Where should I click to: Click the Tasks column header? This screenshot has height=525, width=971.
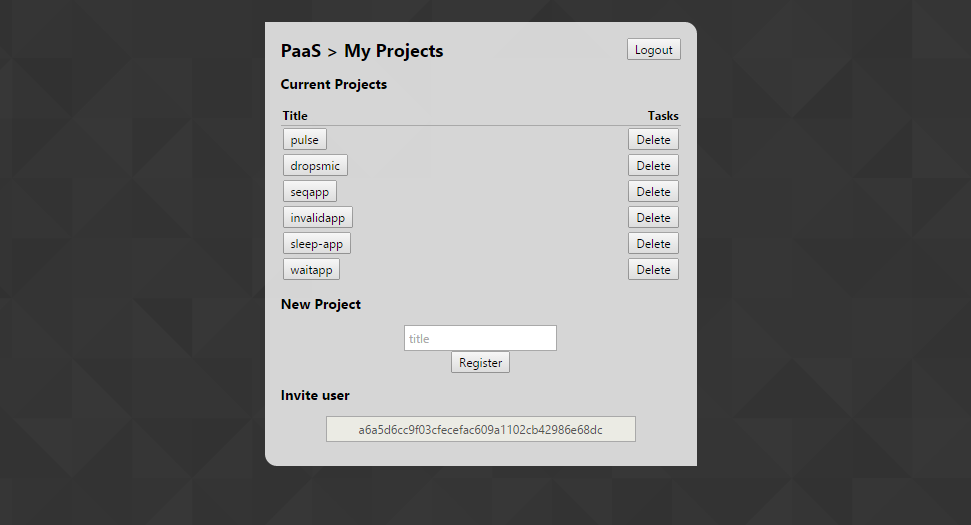coord(663,116)
